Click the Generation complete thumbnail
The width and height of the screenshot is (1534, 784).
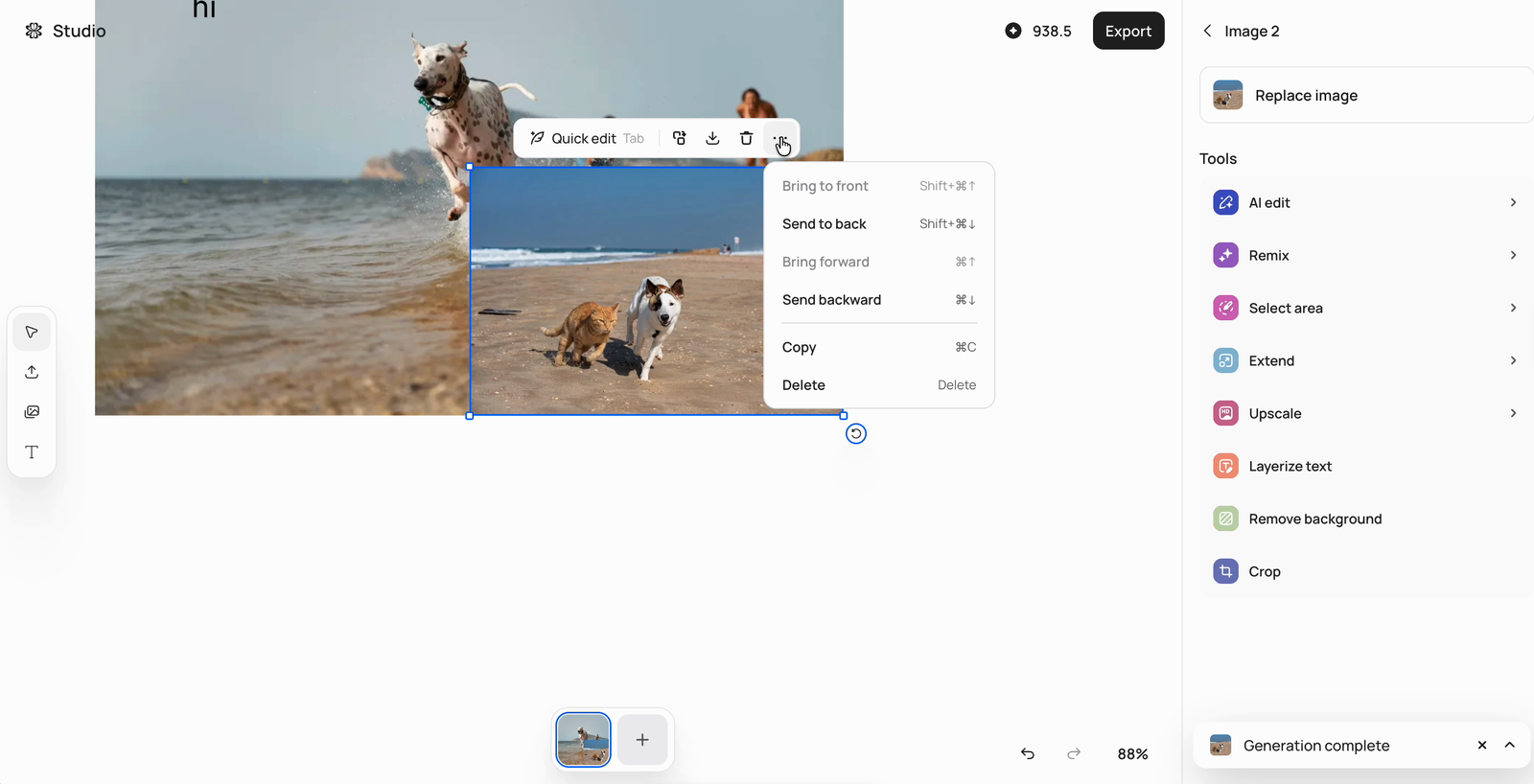tap(1220, 746)
